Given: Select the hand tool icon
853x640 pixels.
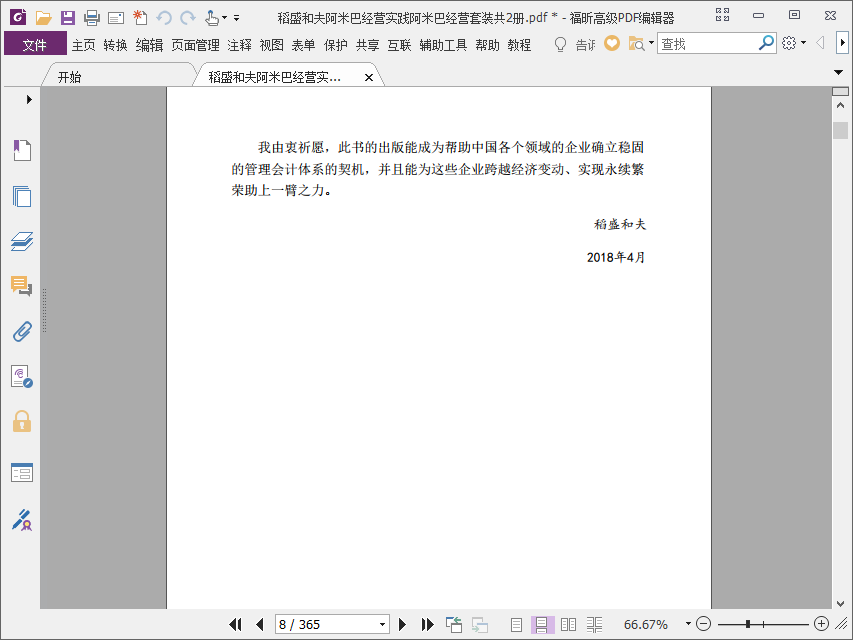Looking at the screenshot, I should pos(212,18).
